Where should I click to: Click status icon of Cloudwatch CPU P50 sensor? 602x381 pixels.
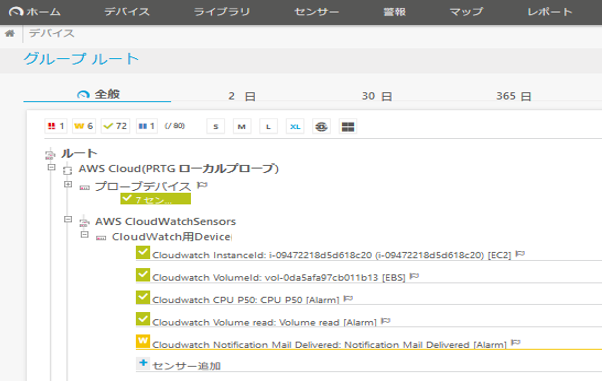(143, 297)
